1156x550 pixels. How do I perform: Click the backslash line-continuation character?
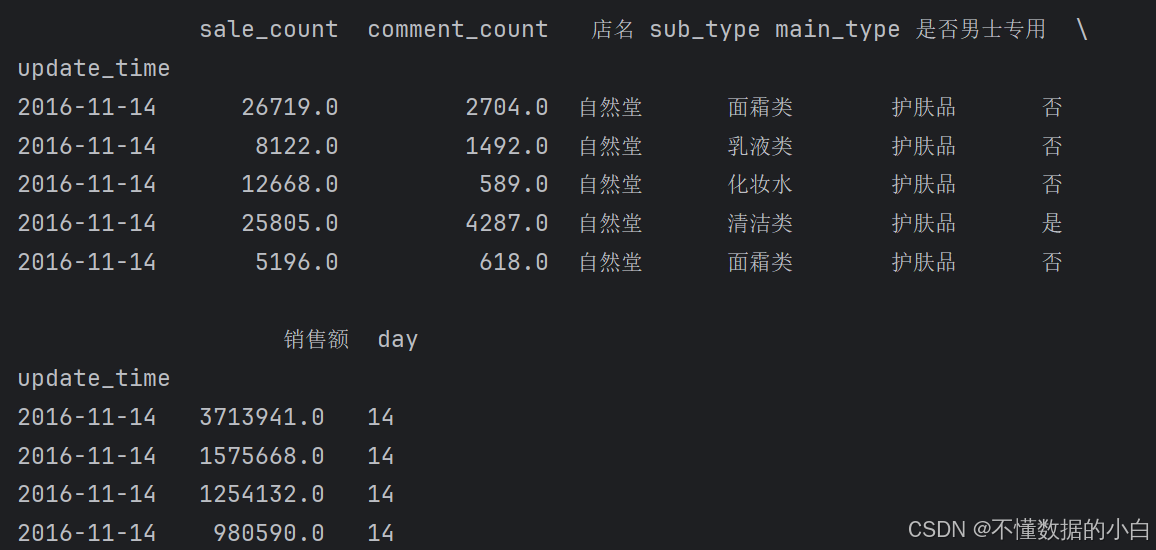(x=1082, y=29)
